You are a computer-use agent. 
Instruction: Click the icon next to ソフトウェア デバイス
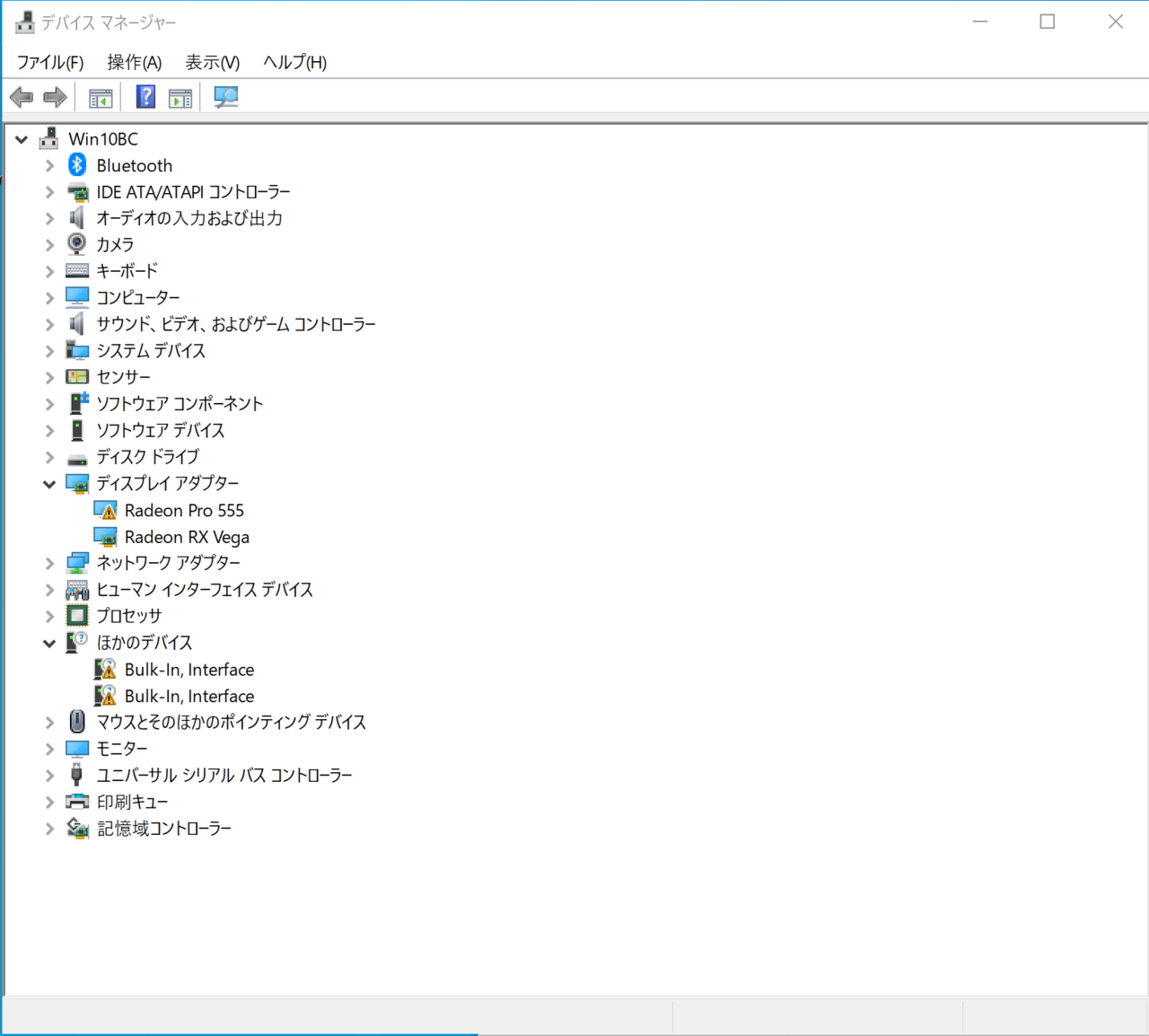[x=77, y=430]
